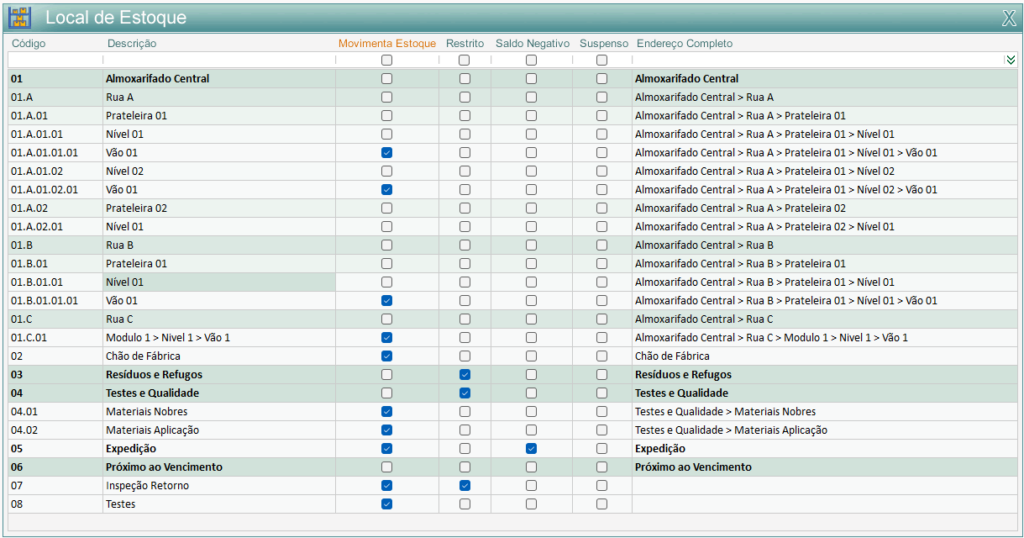1024x538 pixels.
Task: Uncheck Restrito for Resíduos e Refugos
Action: 464,374
